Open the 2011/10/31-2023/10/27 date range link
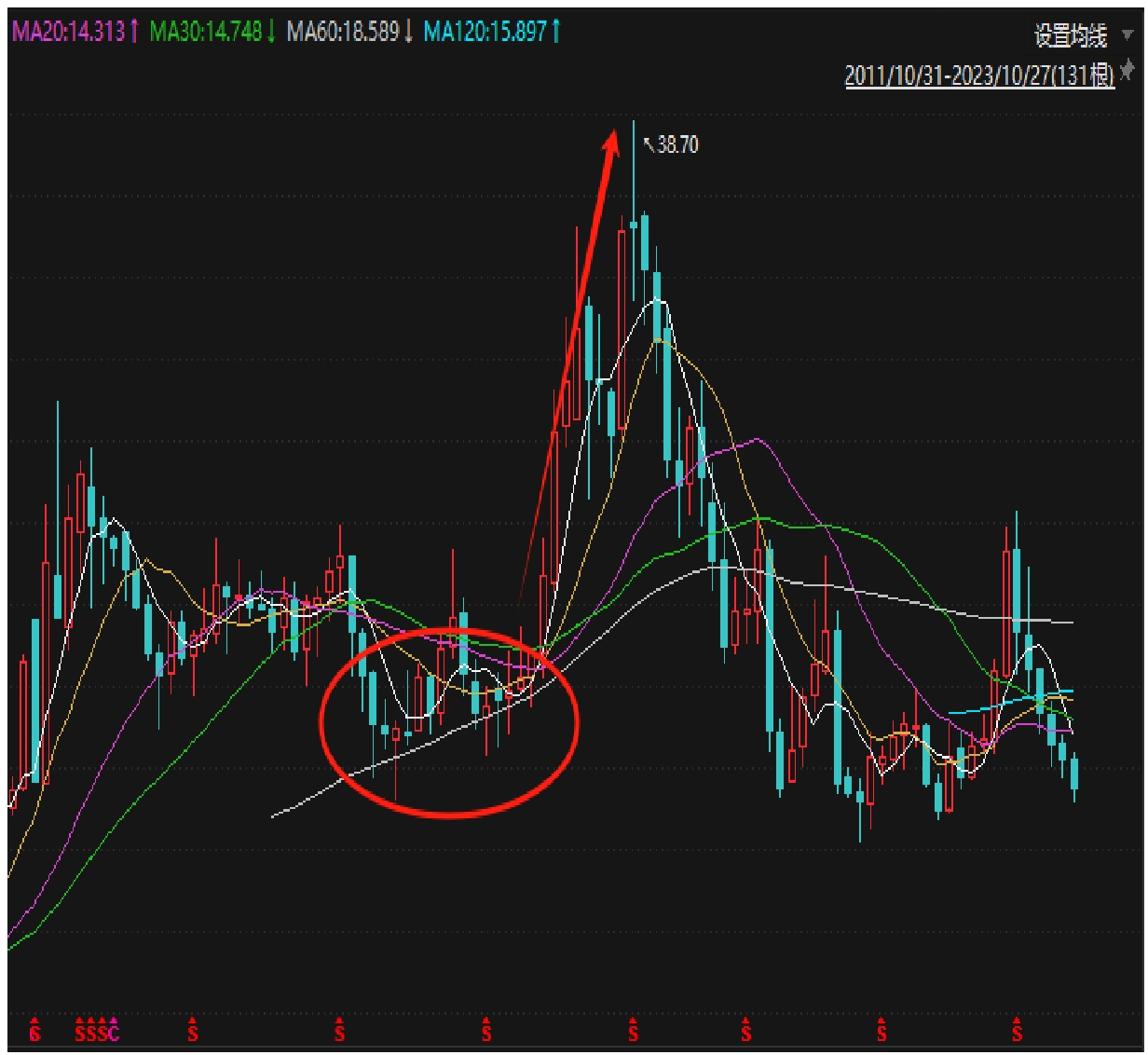This screenshot has height=1055, width=1148. 978,75
